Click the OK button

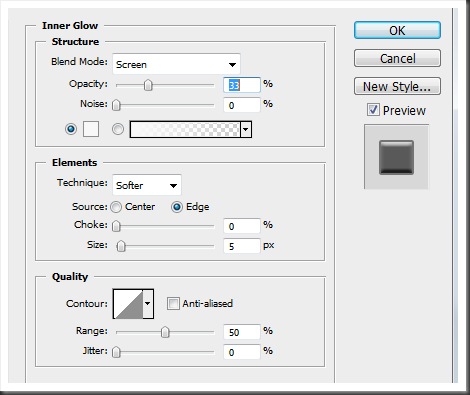(397, 30)
